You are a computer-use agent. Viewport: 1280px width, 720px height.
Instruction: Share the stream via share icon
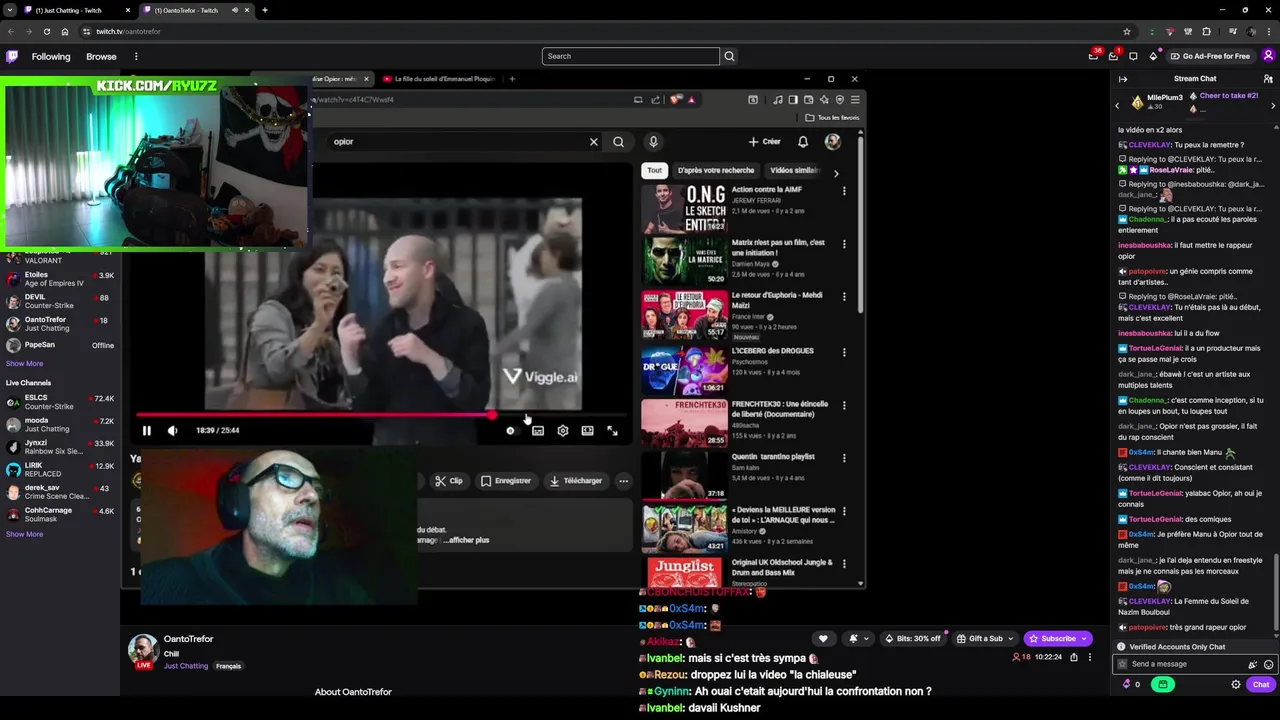pyautogui.click(x=1073, y=657)
